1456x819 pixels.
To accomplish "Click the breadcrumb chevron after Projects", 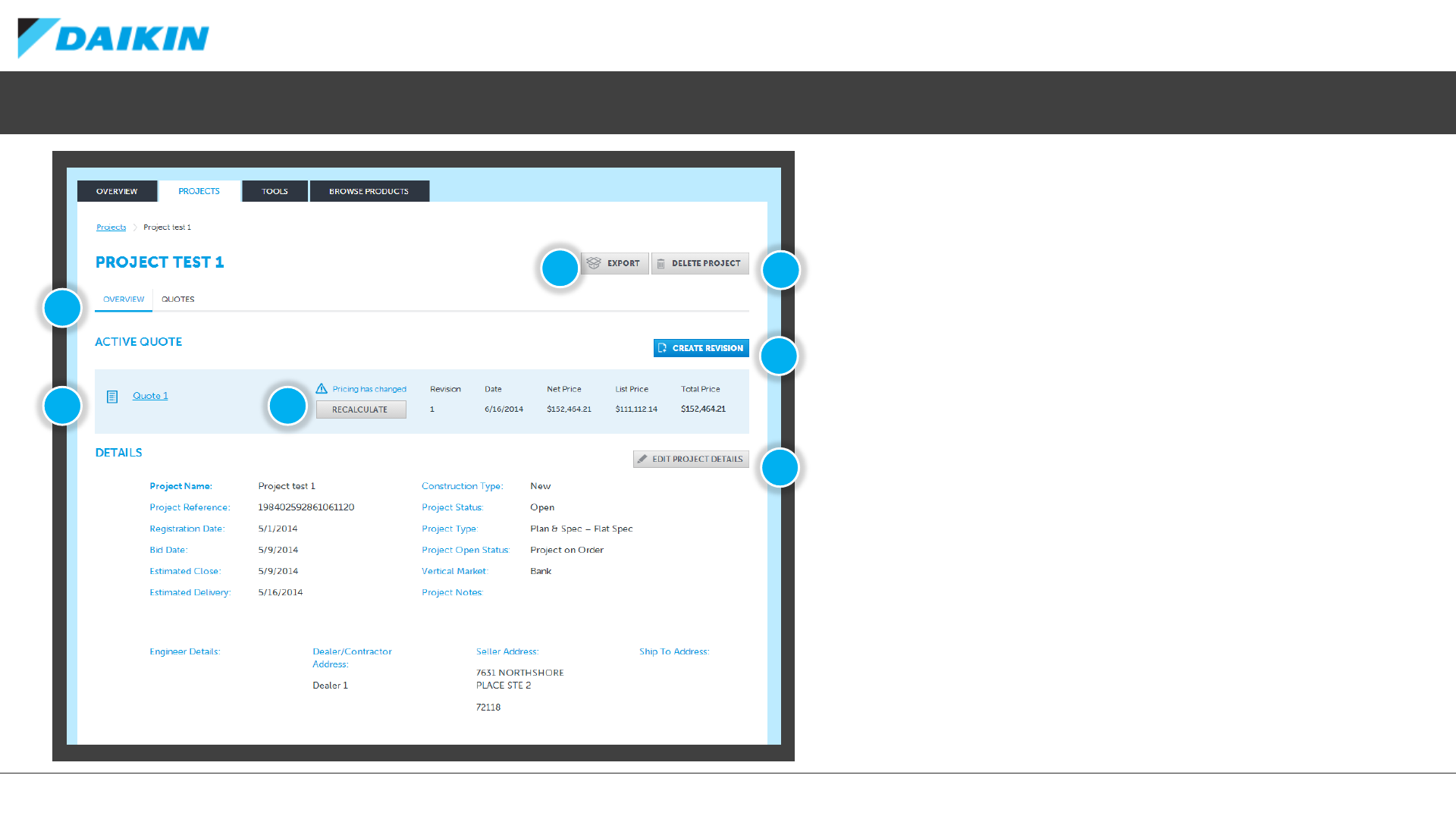I will click(135, 227).
